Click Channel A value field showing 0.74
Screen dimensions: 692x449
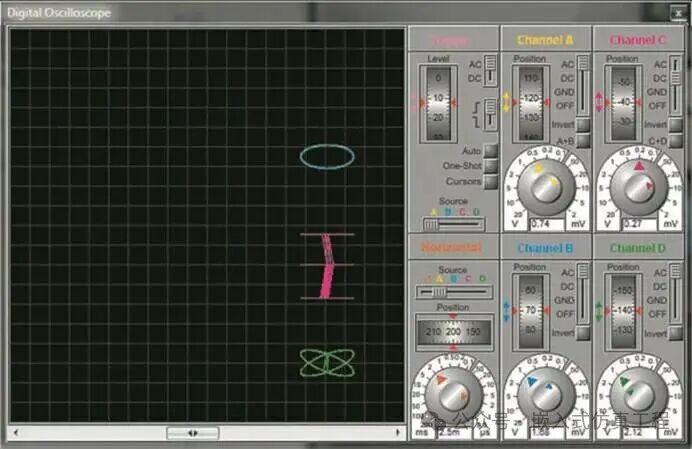(547, 224)
